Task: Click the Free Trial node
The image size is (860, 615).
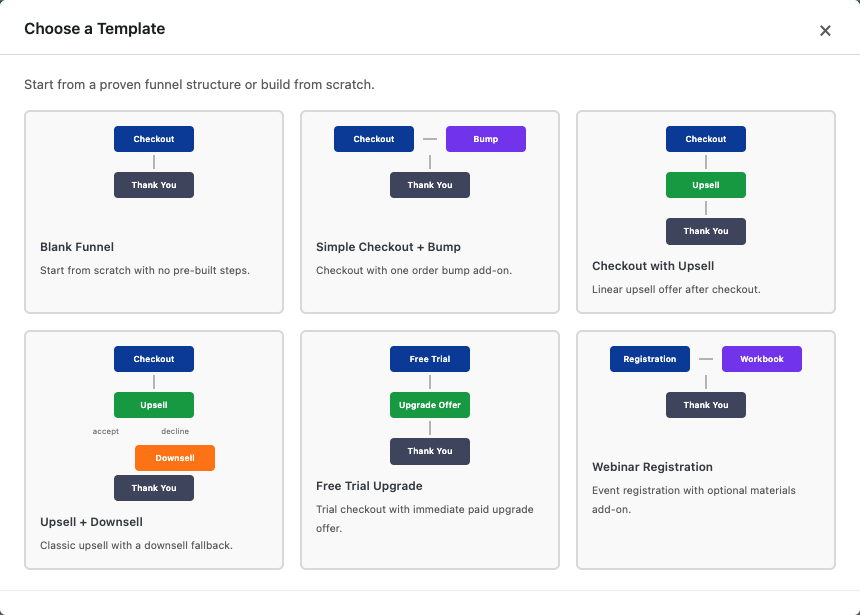Action: 429,359
